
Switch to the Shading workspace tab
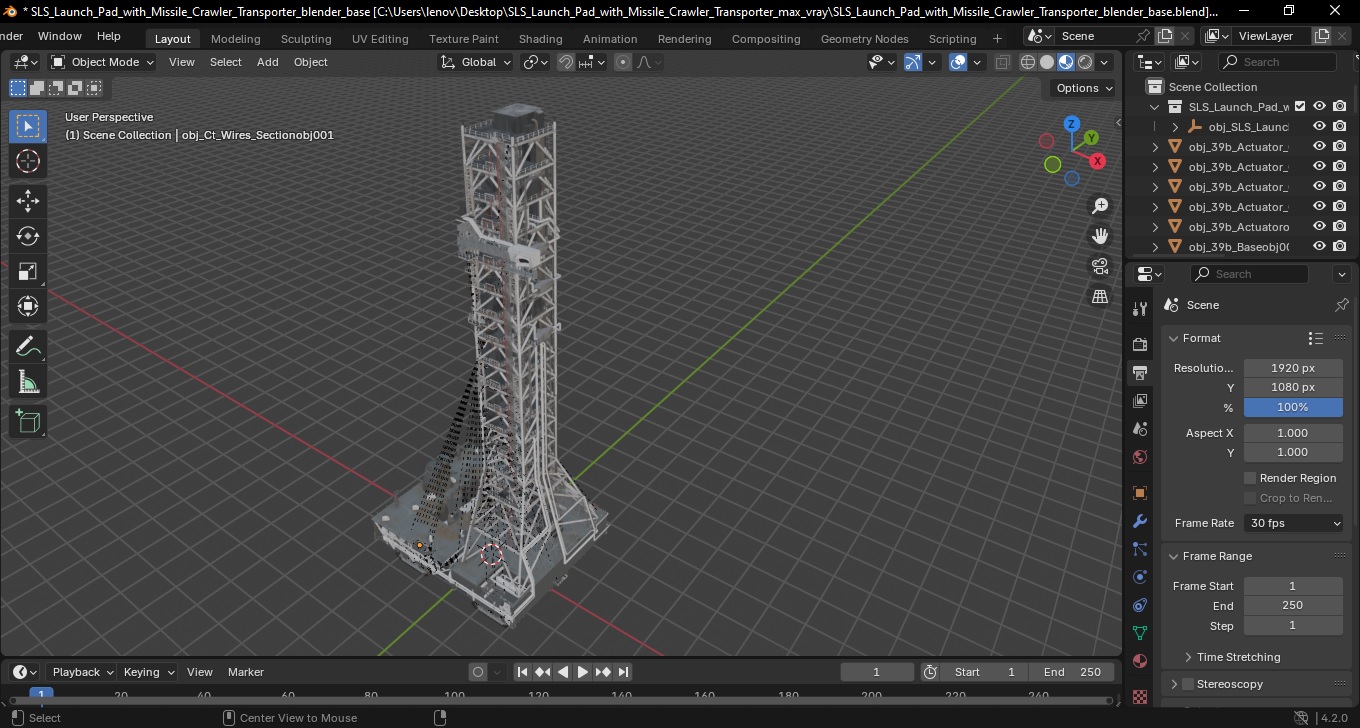(540, 39)
